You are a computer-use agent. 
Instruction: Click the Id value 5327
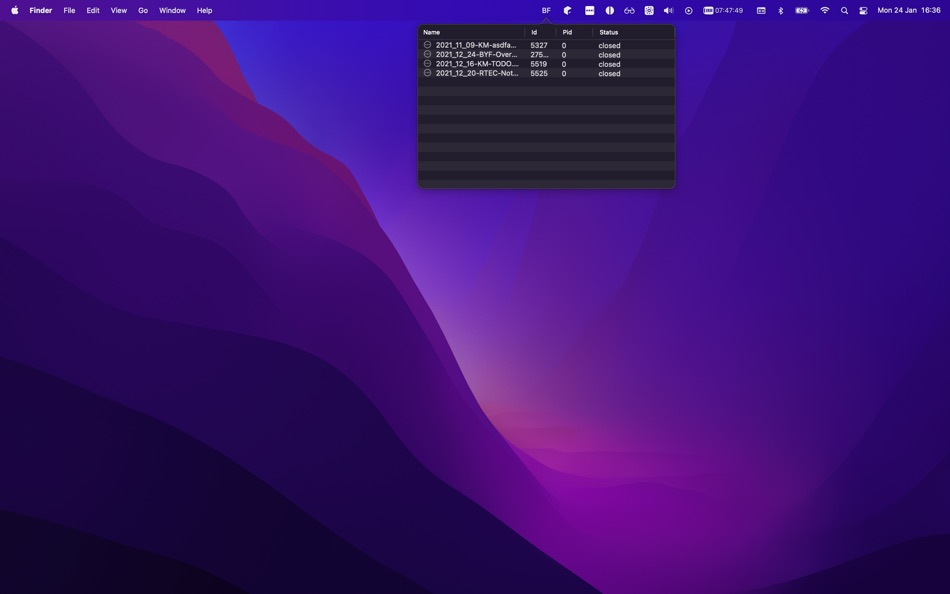(x=539, y=45)
